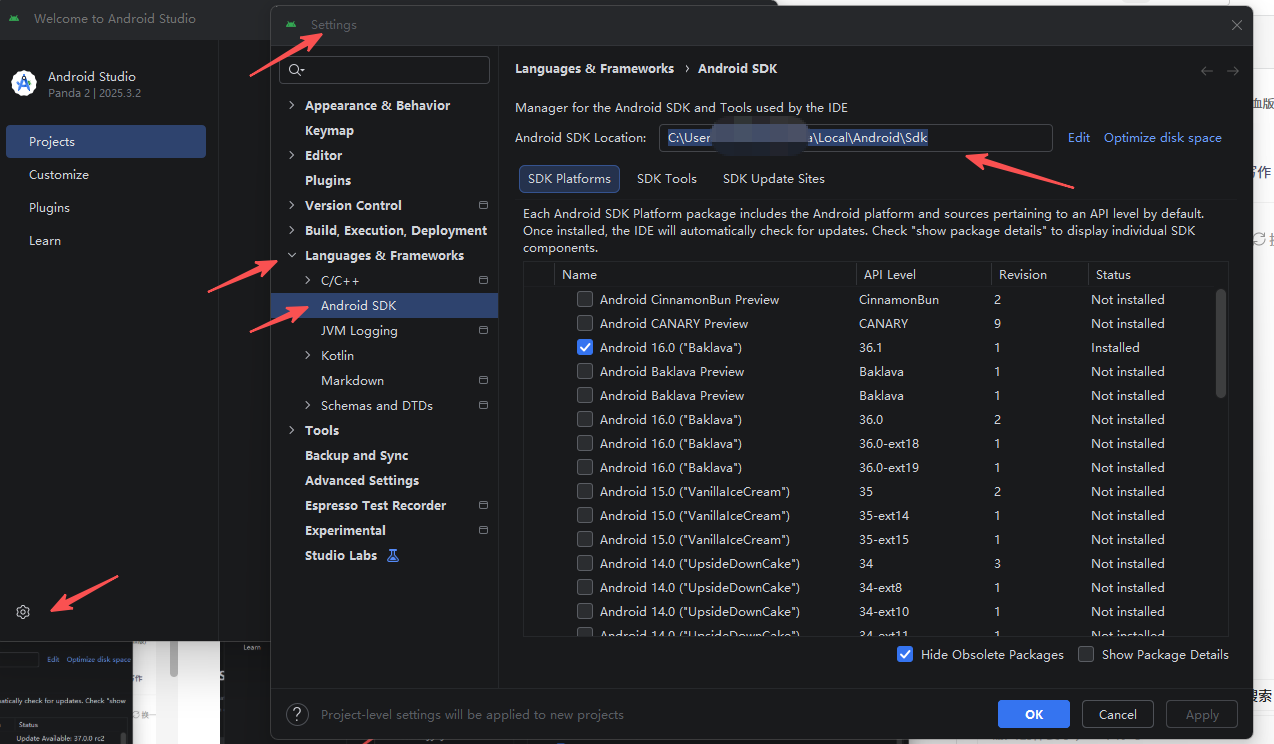Expand Build, Execution, Deployment group

[x=292, y=230]
